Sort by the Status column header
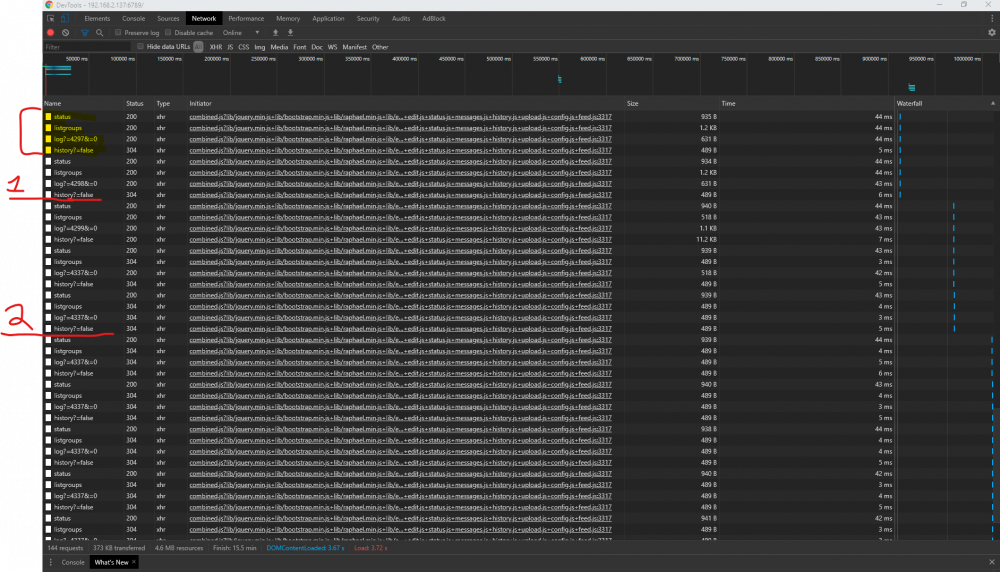Viewport: 1000px width, 572px height. [135, 103]
